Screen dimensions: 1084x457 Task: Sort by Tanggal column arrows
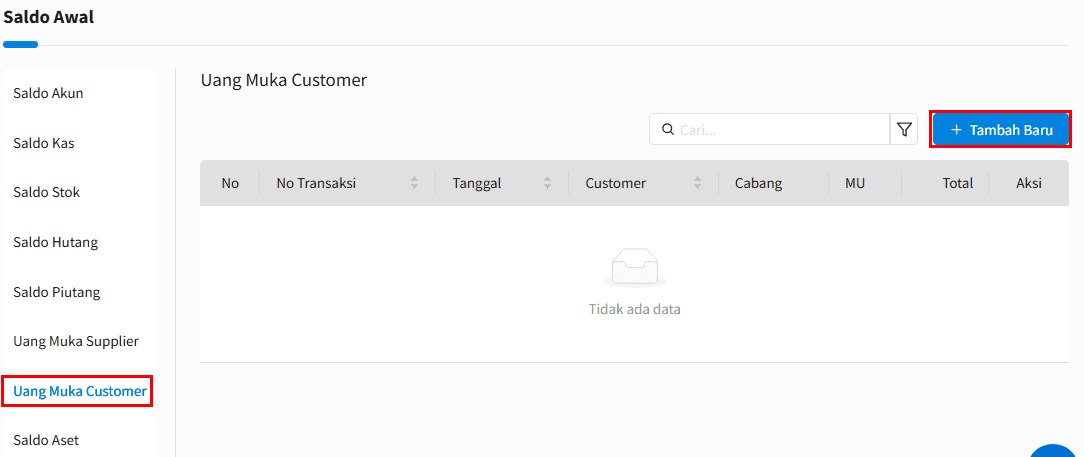click(548, 183)
